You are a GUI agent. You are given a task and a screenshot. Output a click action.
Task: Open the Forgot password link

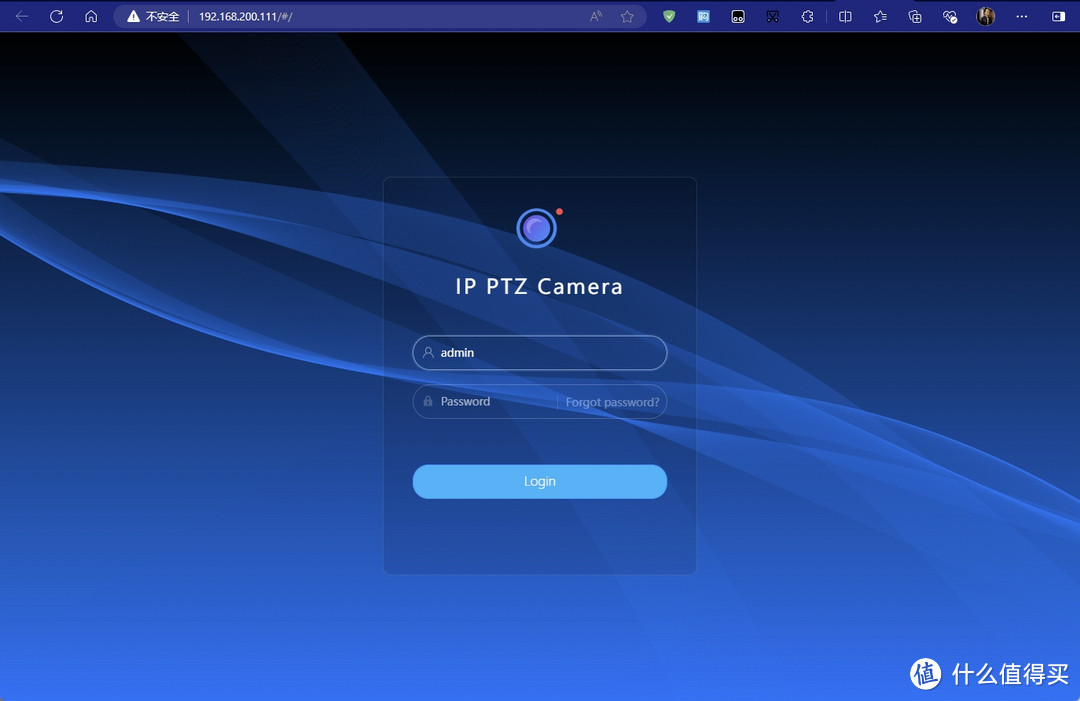click(612, 402)
